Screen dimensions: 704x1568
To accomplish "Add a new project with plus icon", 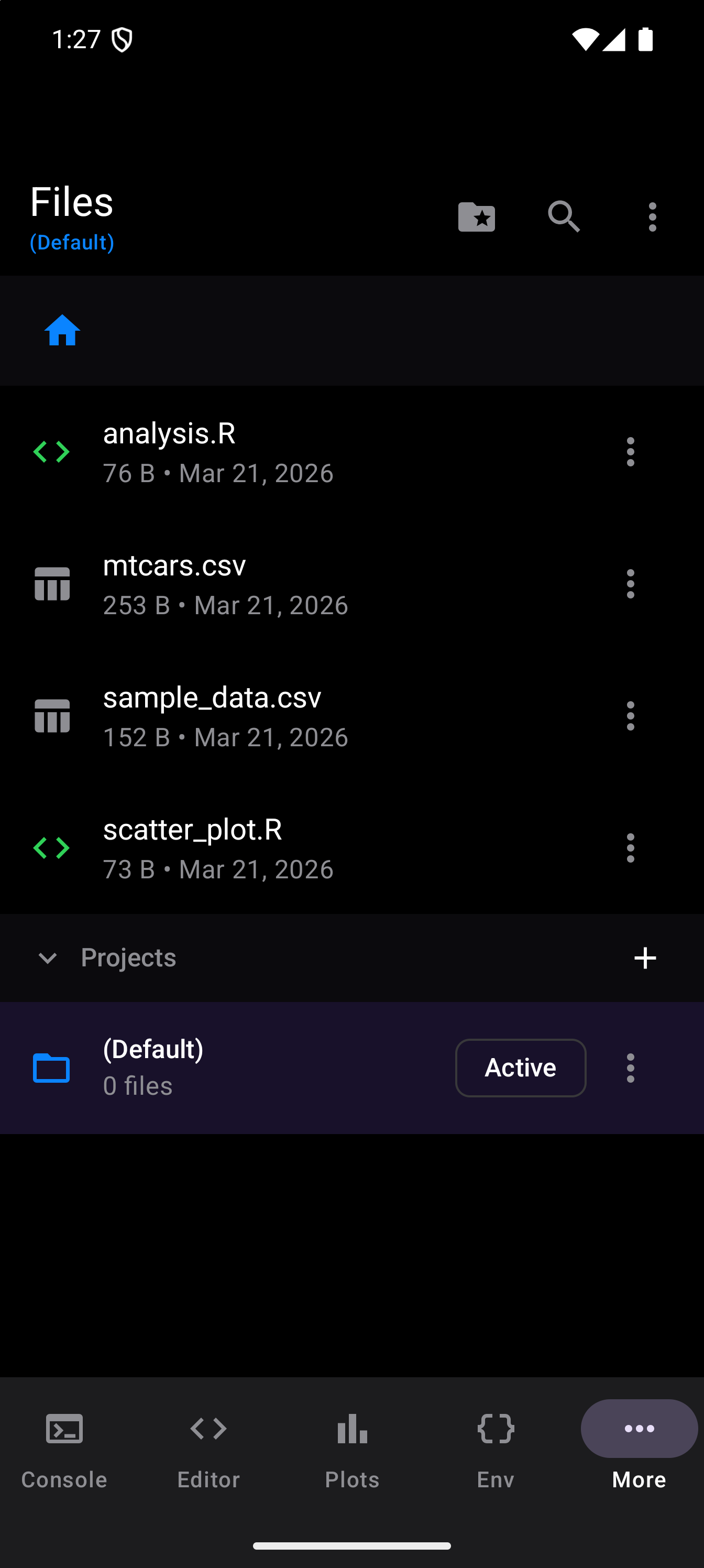I will pos(645,958).
